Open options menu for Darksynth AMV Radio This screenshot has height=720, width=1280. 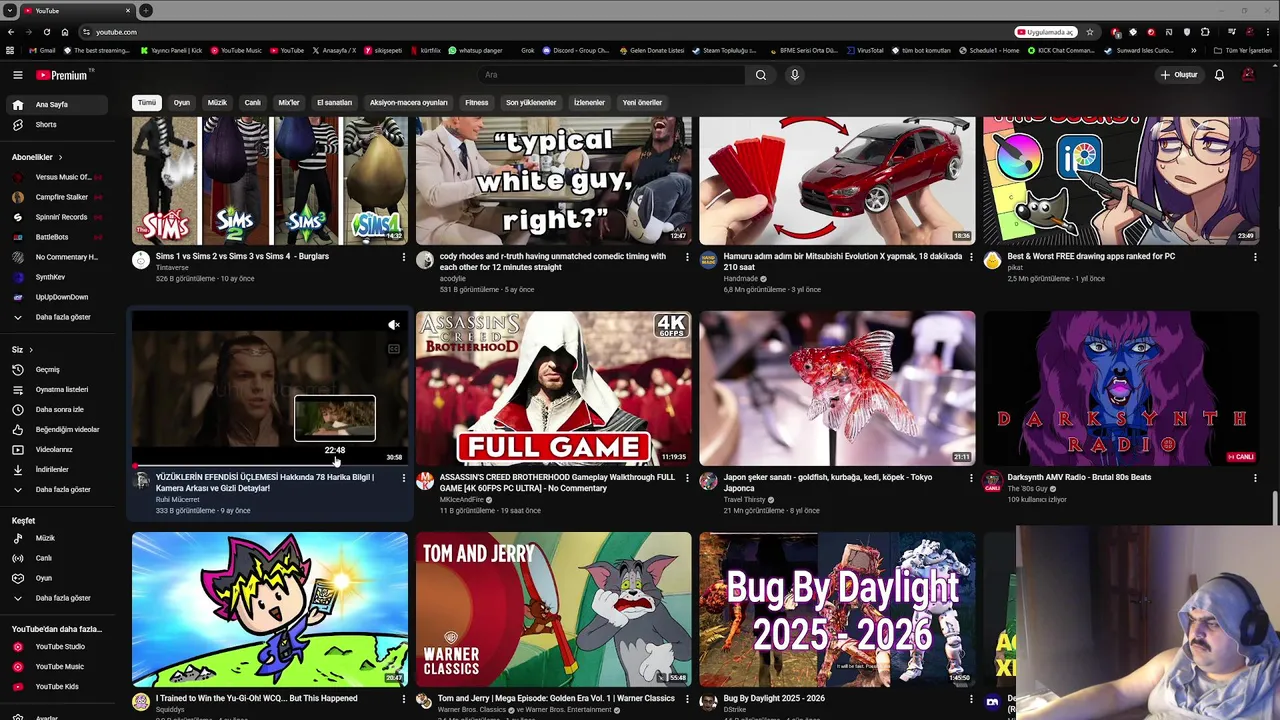(x=1255, y=478)
